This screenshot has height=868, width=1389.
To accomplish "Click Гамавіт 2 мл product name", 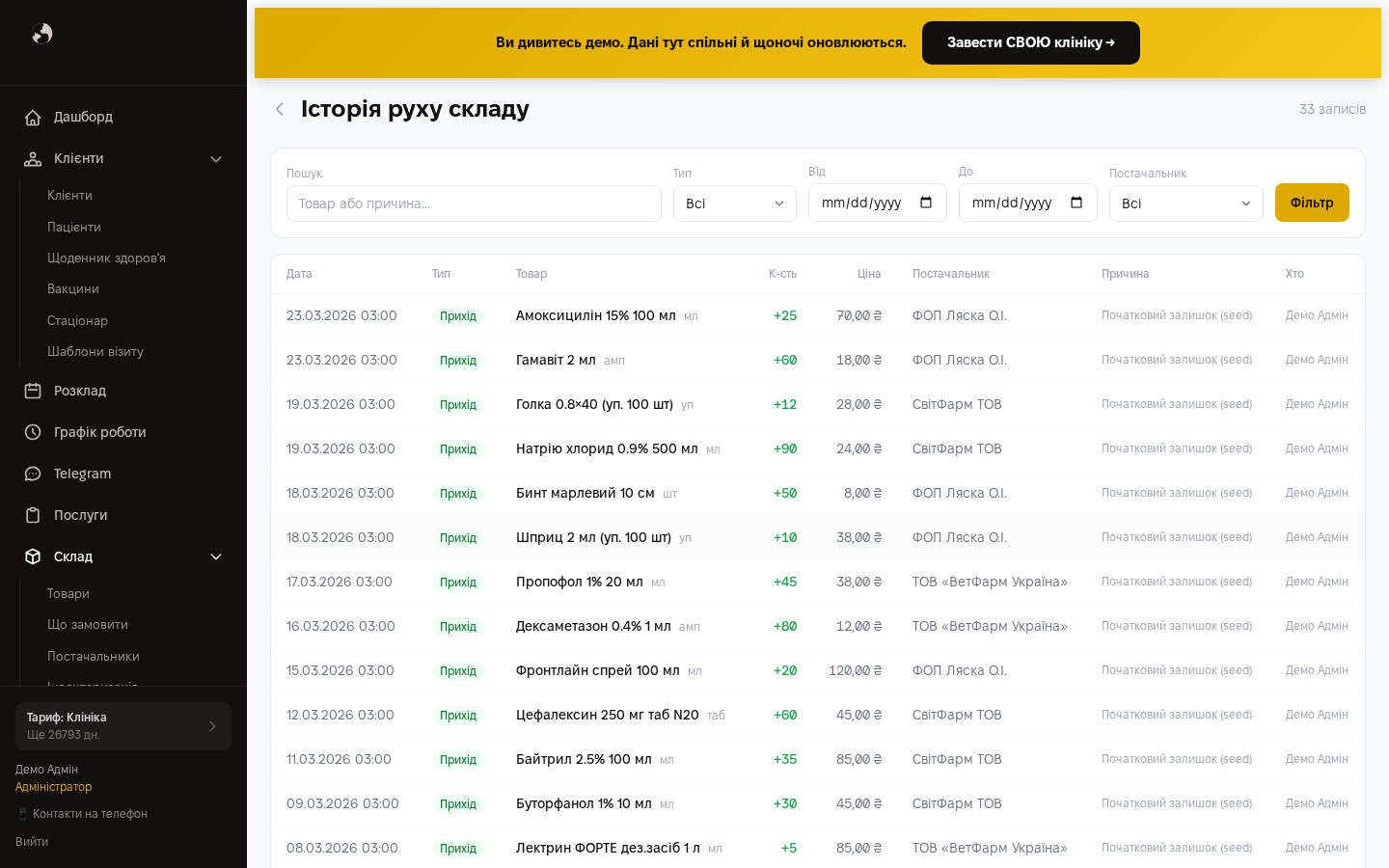I will point(556,360).
